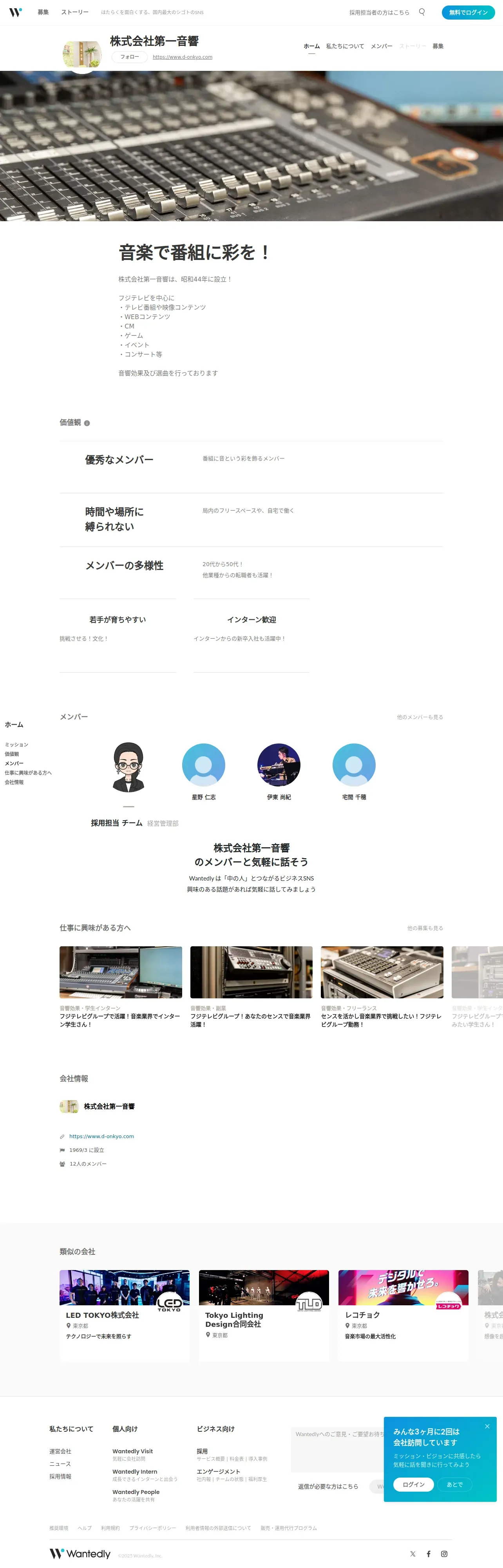
Task: Click 他の募集も見る link
Action: (425, 928)
